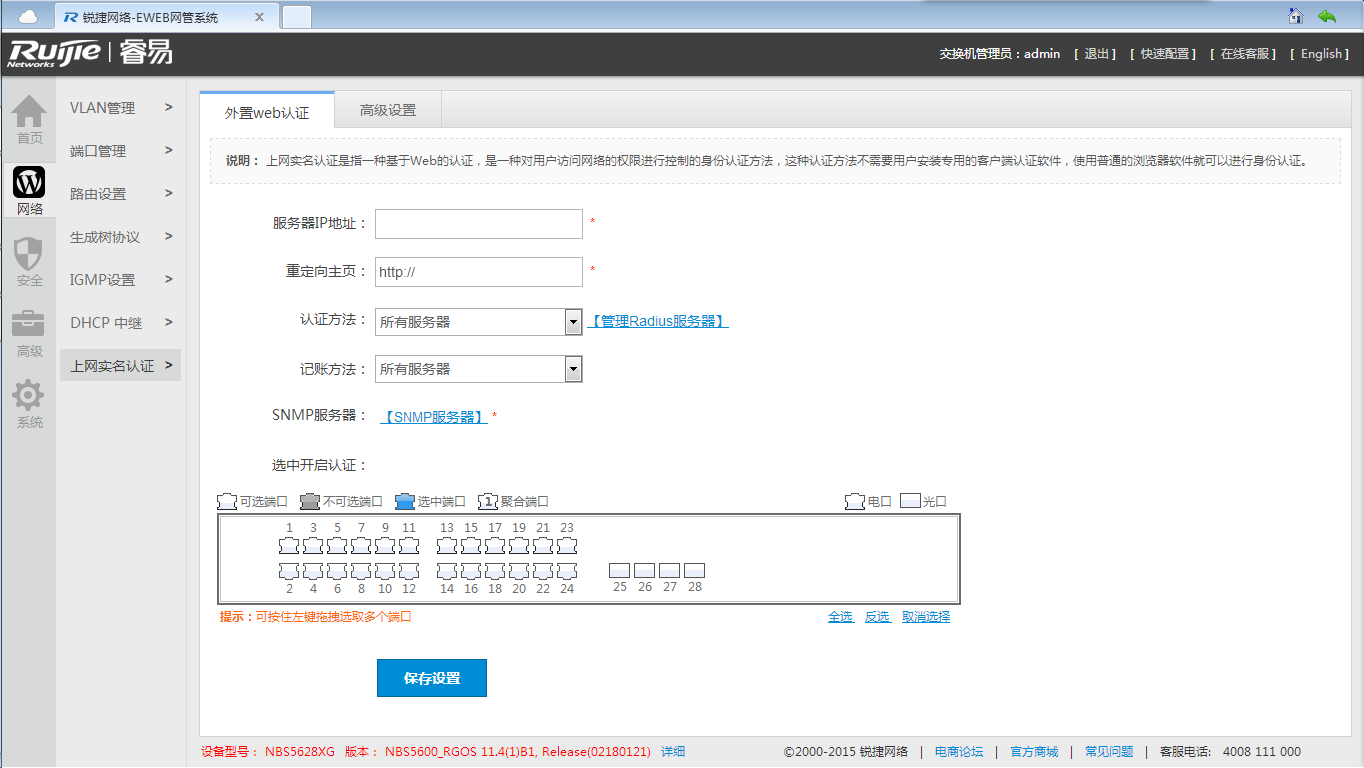The height and width of the screenshot is (768, 1364).
Task: Open a new browser tab
Action: pos(297,17)
